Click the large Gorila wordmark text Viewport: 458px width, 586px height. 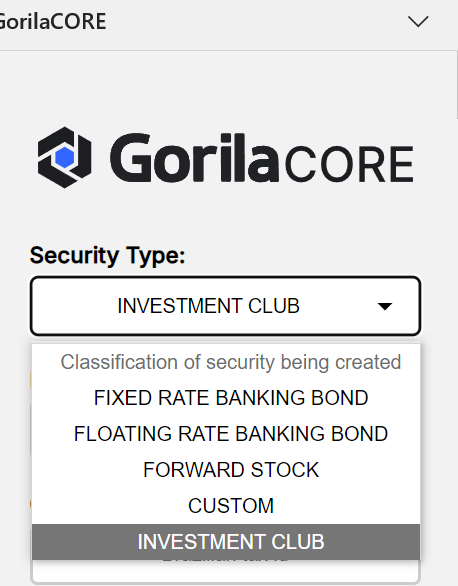point(194,158)
